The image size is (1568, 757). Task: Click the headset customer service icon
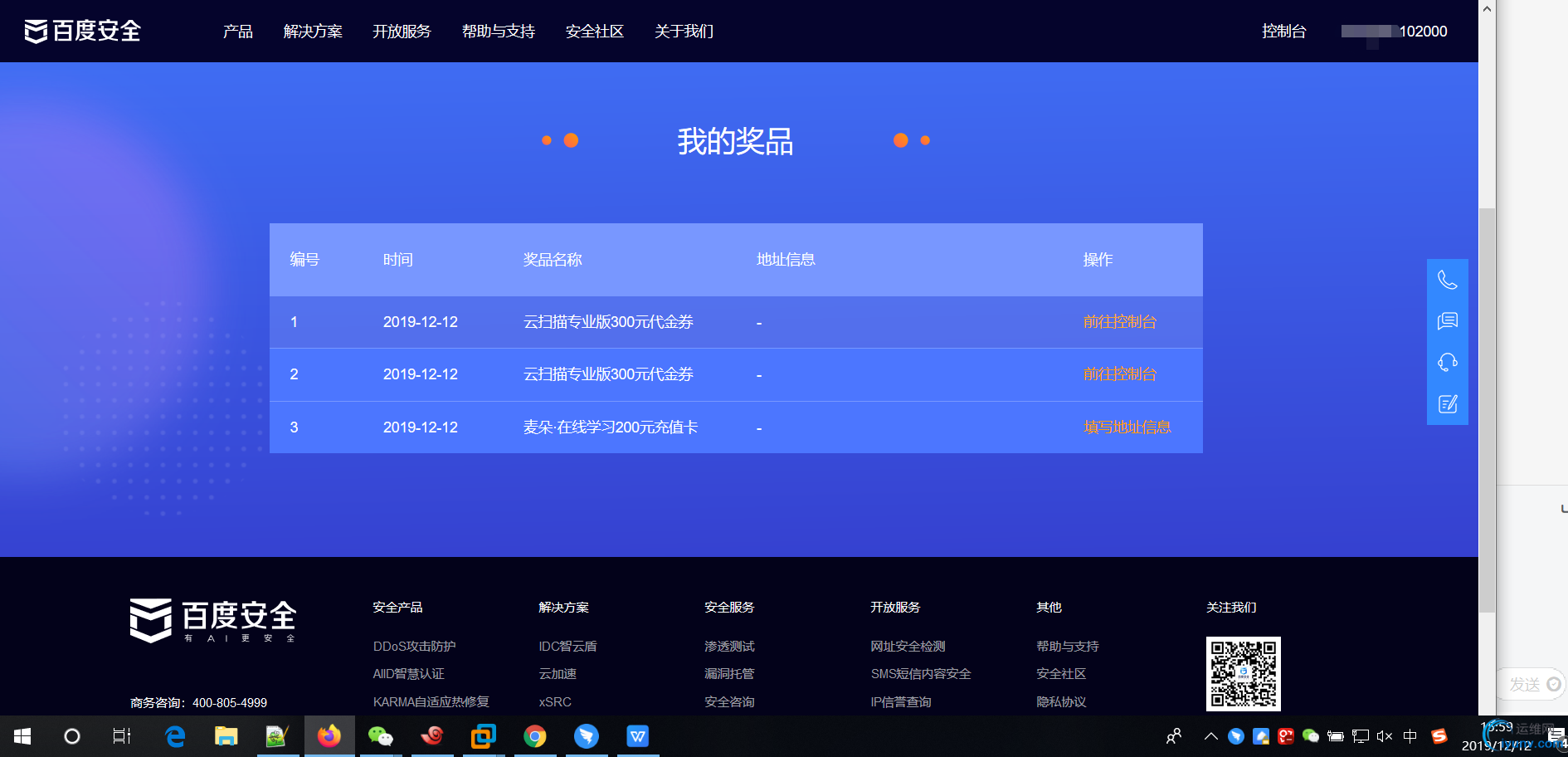(1448, 363)
